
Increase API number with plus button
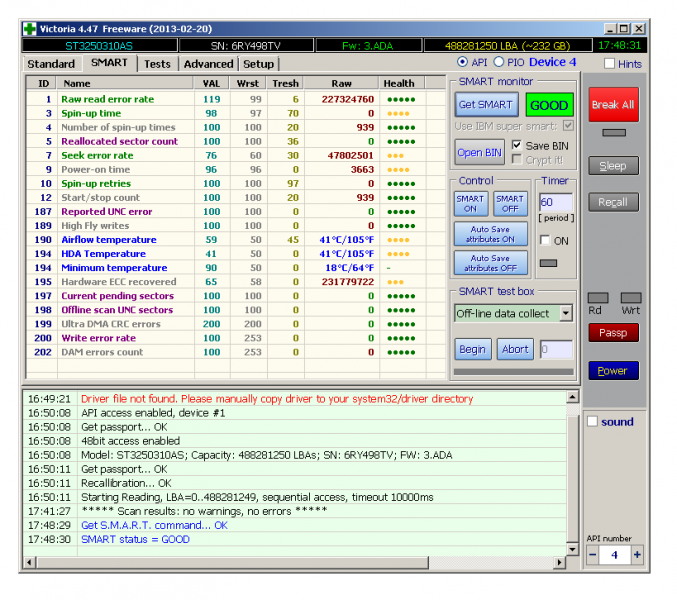click(637, 555)
